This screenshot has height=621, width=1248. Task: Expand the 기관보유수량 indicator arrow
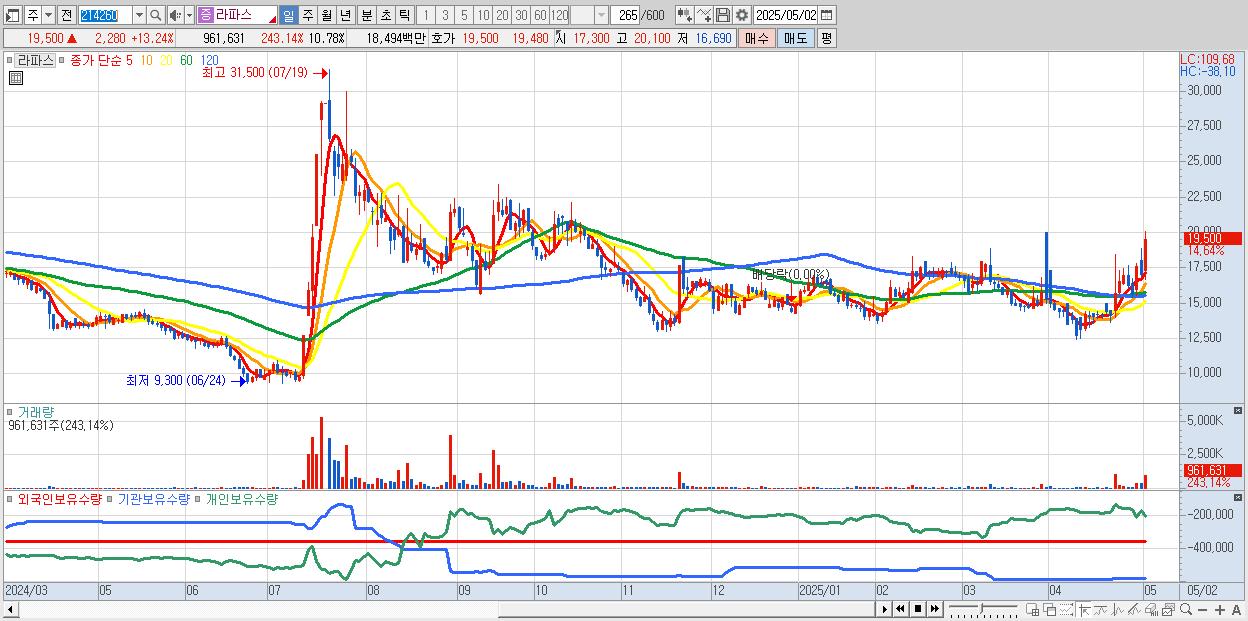(111, 498)
